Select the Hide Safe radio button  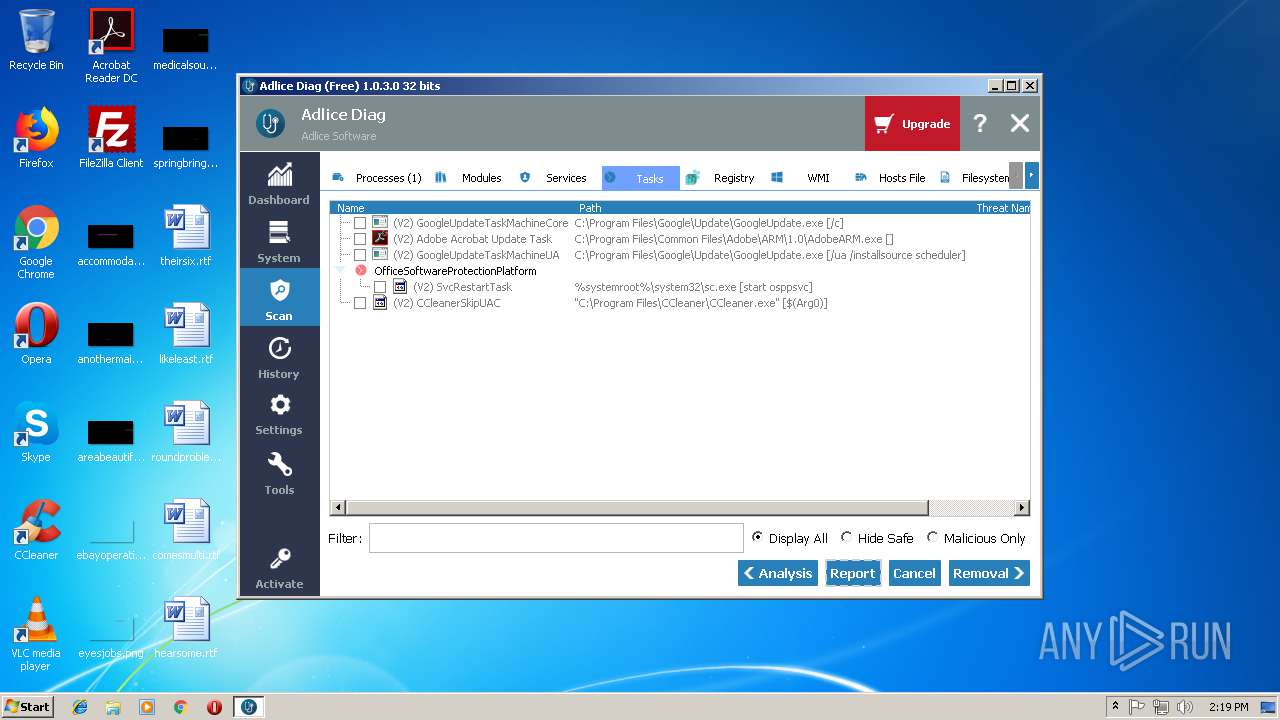point(847,537)
